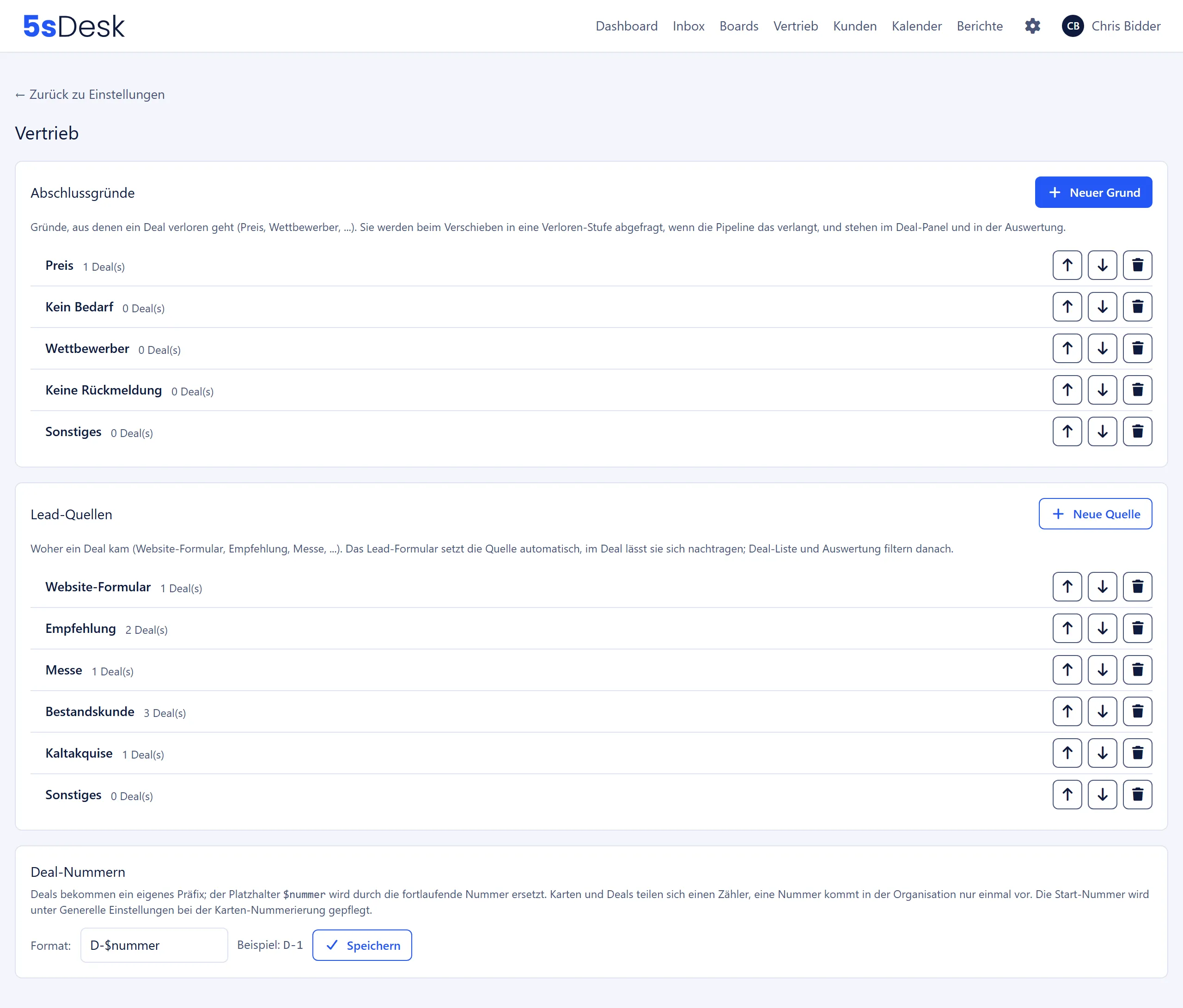This screenshot has height=1008, width=1183.
Task: Move Empfehlung source up
Action: click(x=1067, y=628)
